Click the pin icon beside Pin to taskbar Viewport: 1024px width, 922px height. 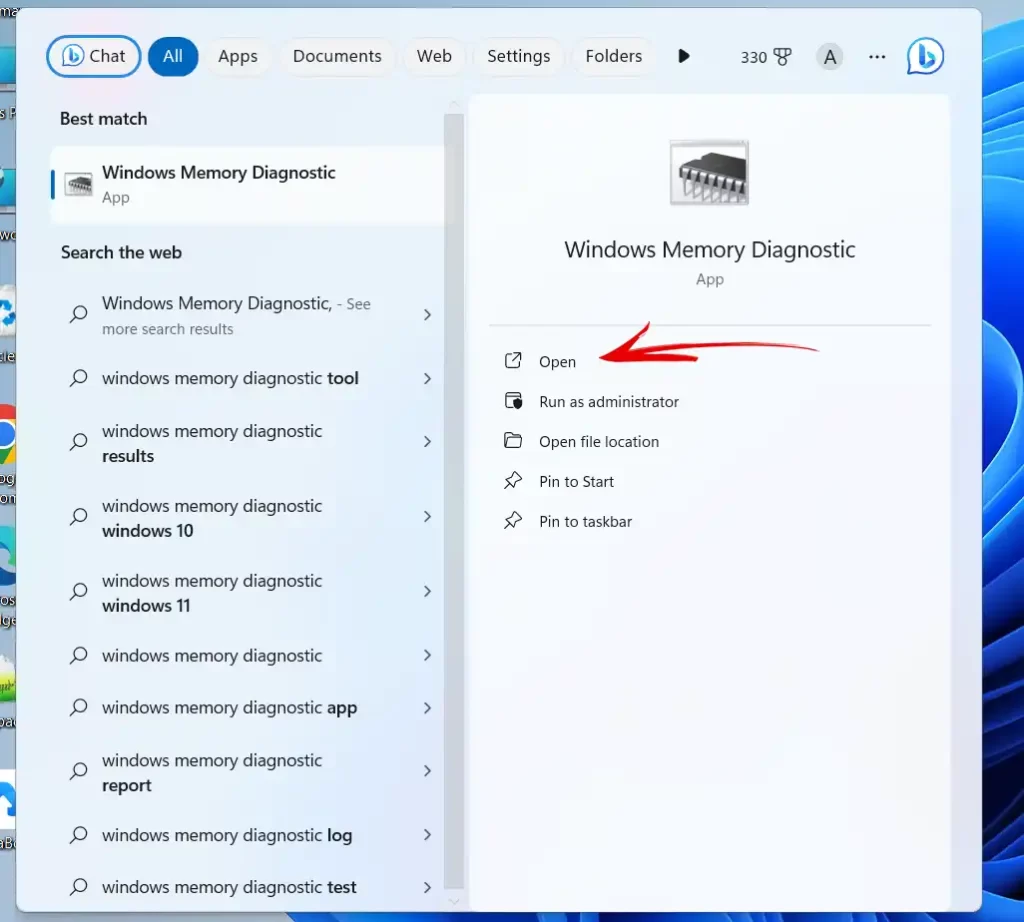click(x=513, y=520)
